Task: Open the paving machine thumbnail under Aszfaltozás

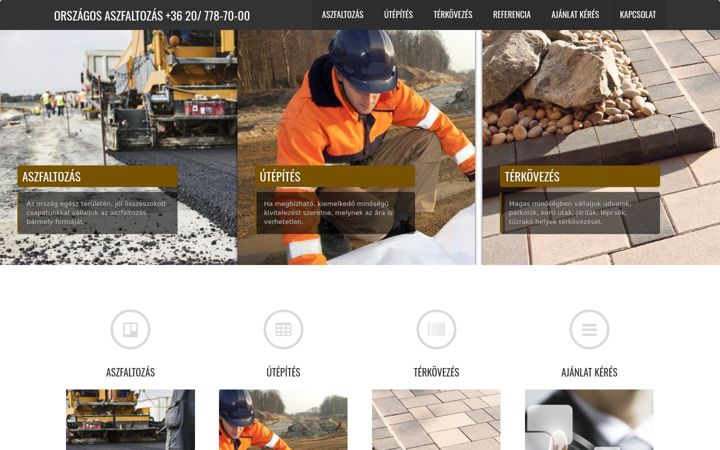Action: [130, 420]
